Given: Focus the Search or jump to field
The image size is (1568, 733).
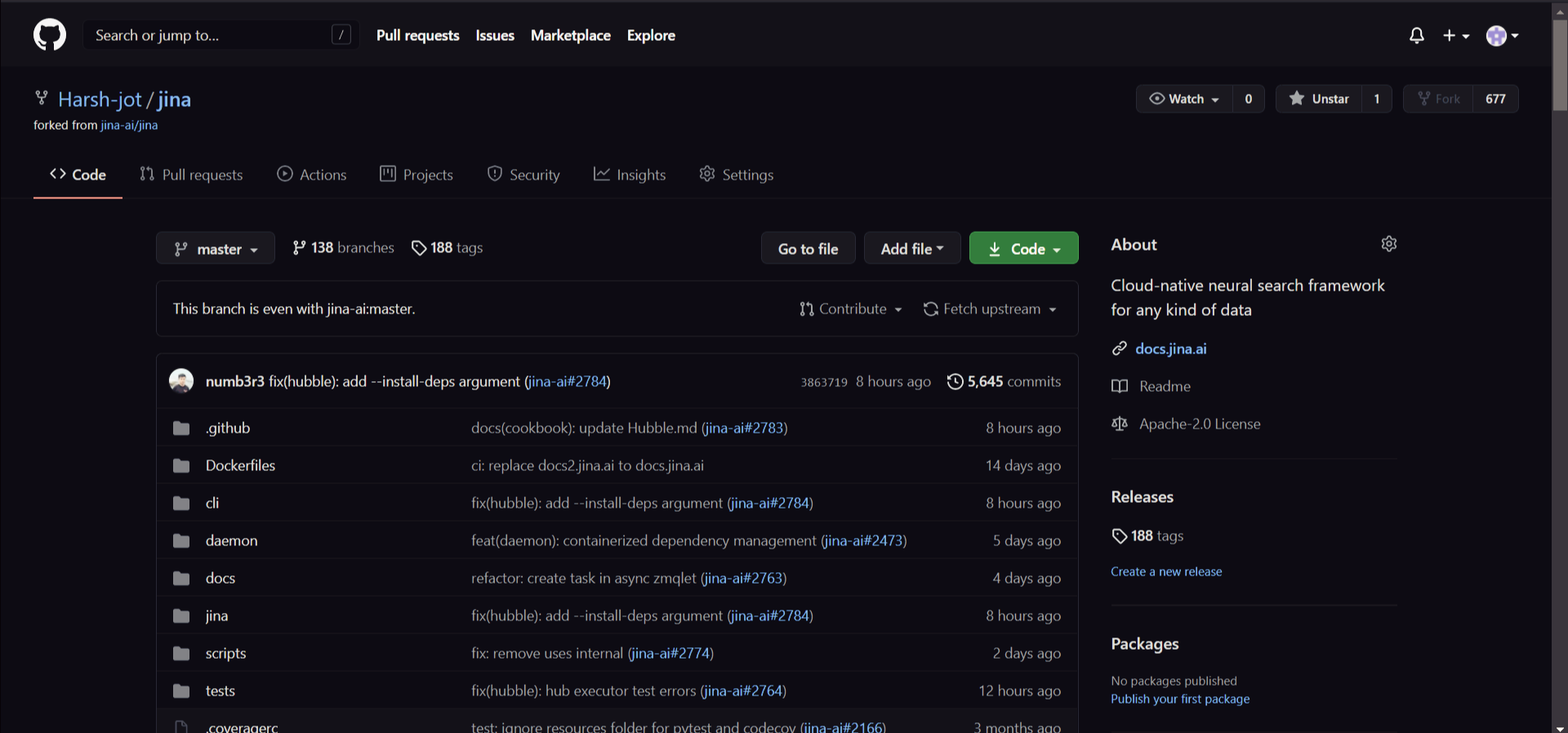Looking at the screenshot, I should coord(221,35).
